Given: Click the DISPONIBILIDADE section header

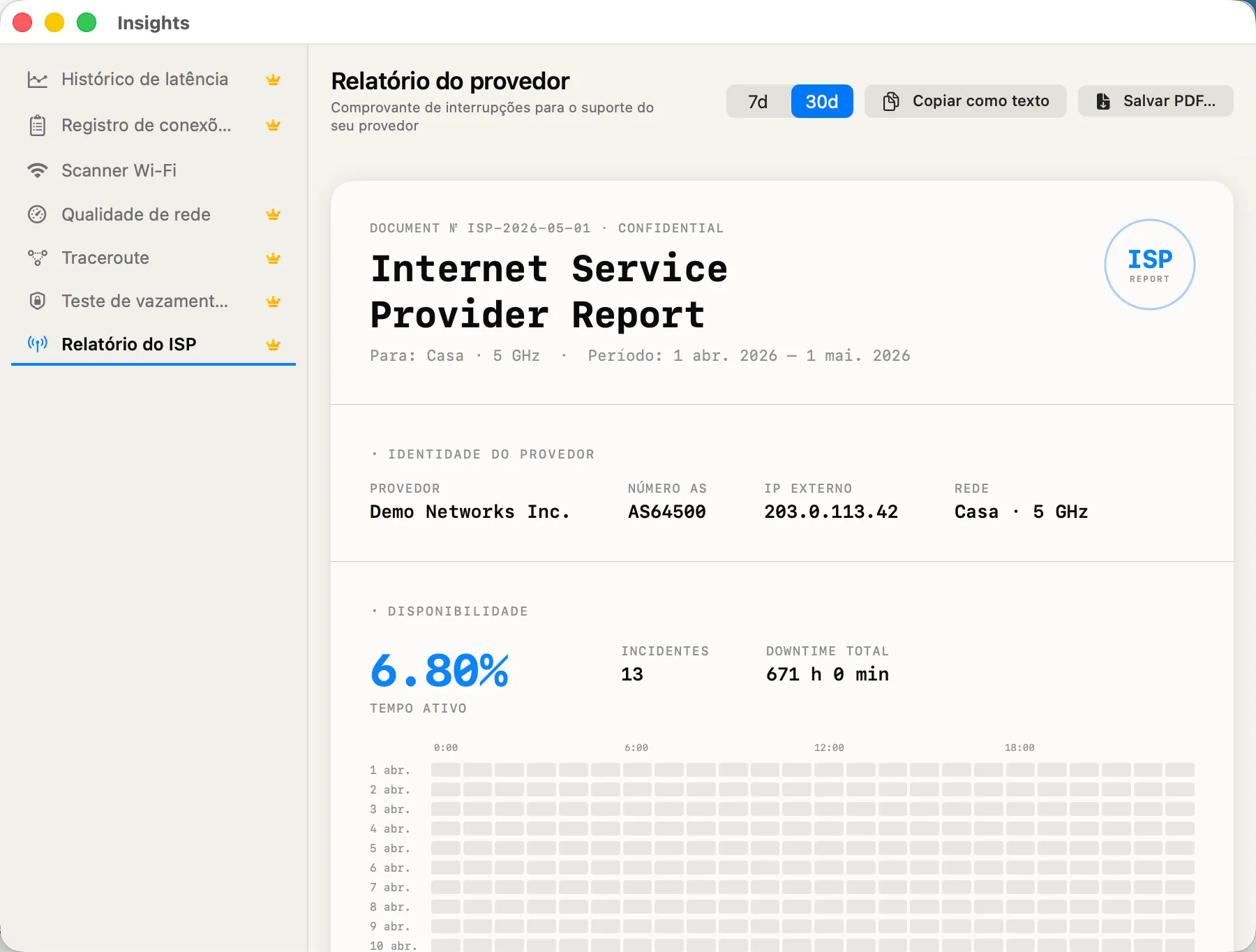Looking at the screenshot, I should [450, 611].
